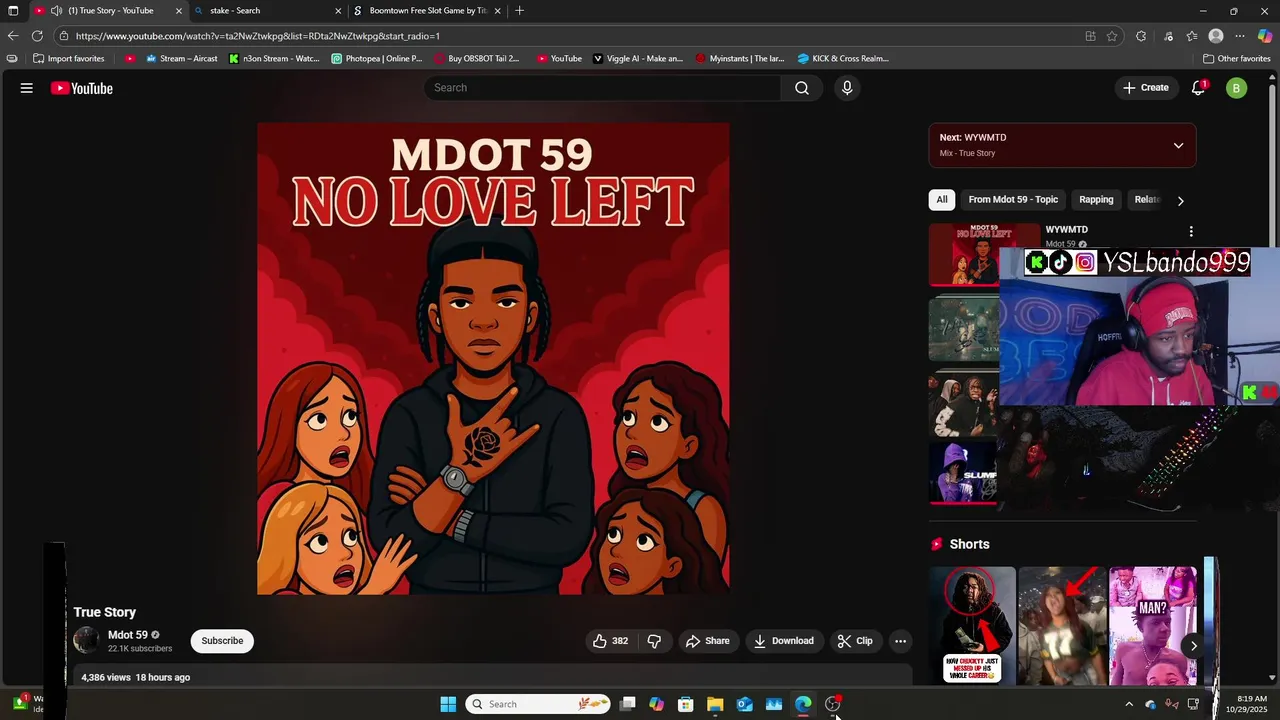Open a new browser tab

pyautogui.click(x=519, y=10)
